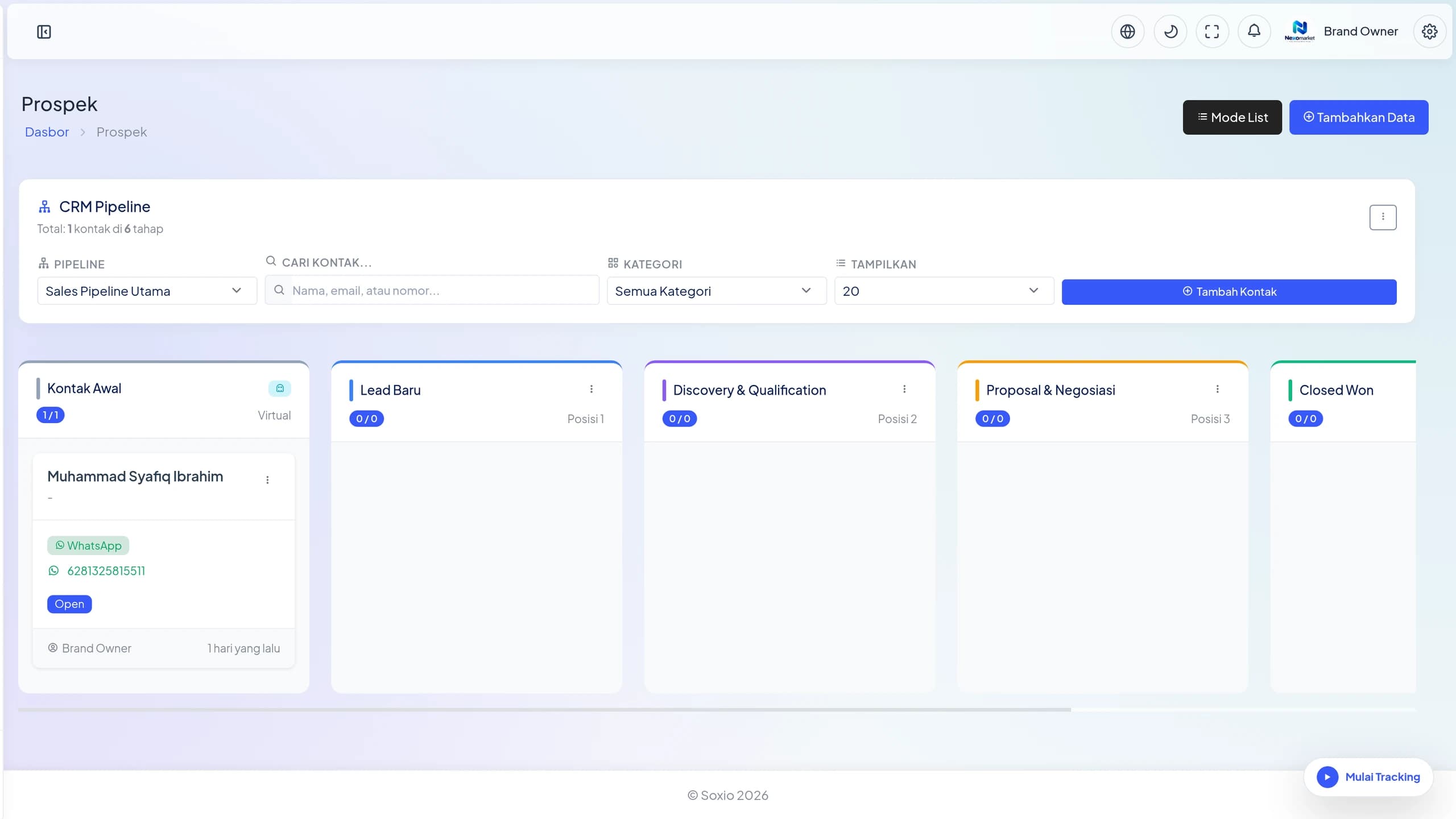Screen dimensions: 1456x819
Task: Open Discovery & Qualification column options
Action: pos(904,389)
